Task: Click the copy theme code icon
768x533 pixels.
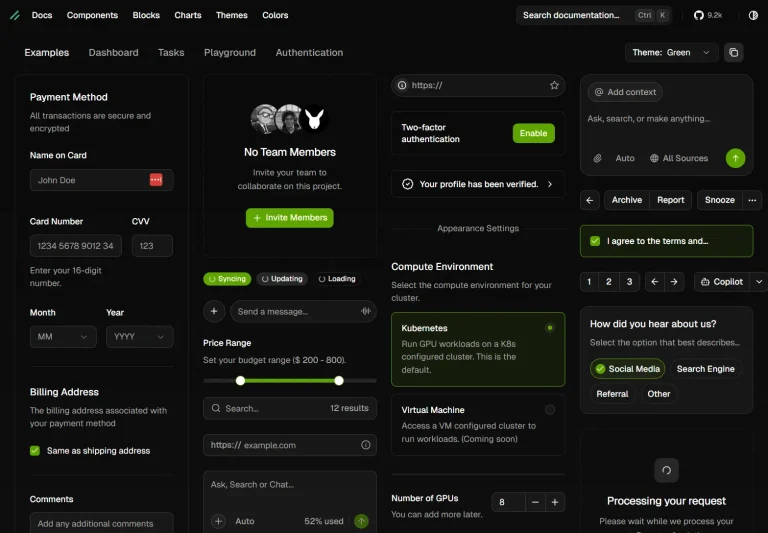Action: (733, 52)
